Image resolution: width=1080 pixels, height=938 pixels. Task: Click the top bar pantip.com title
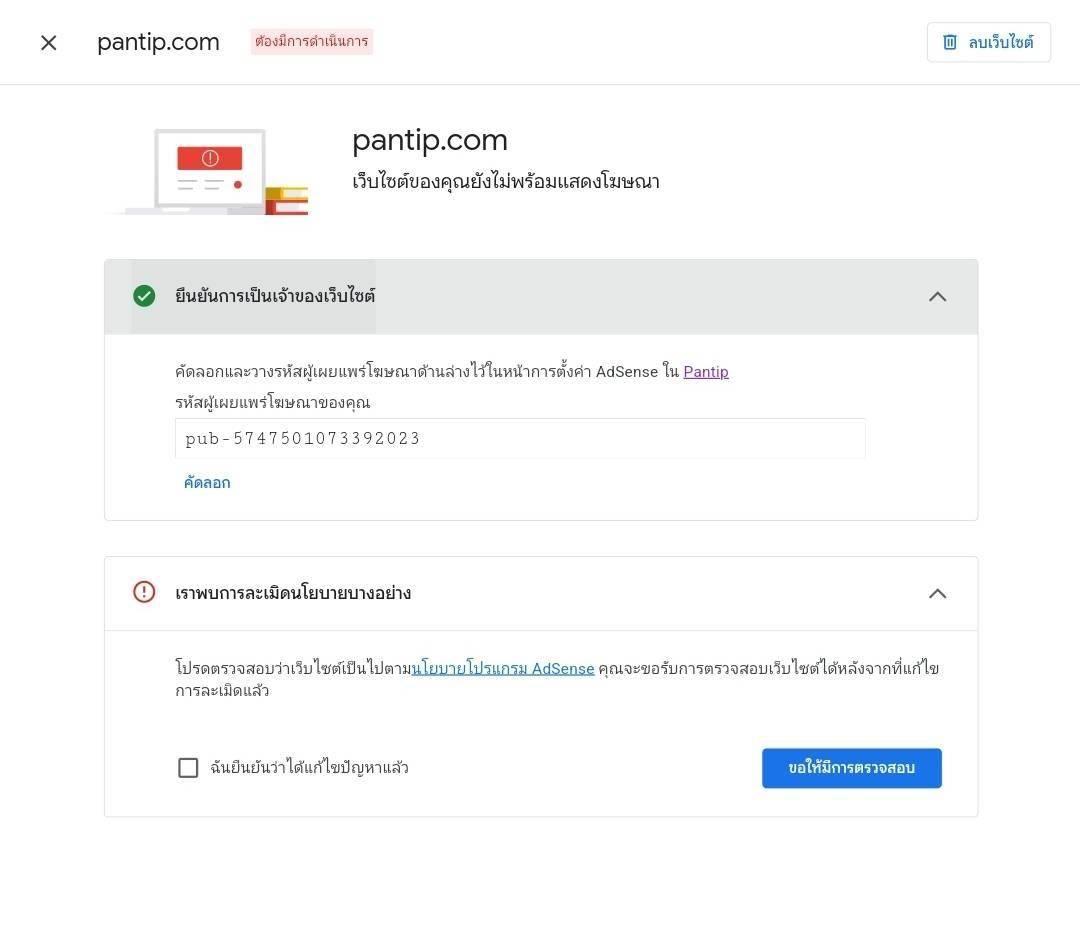(158, 42)
